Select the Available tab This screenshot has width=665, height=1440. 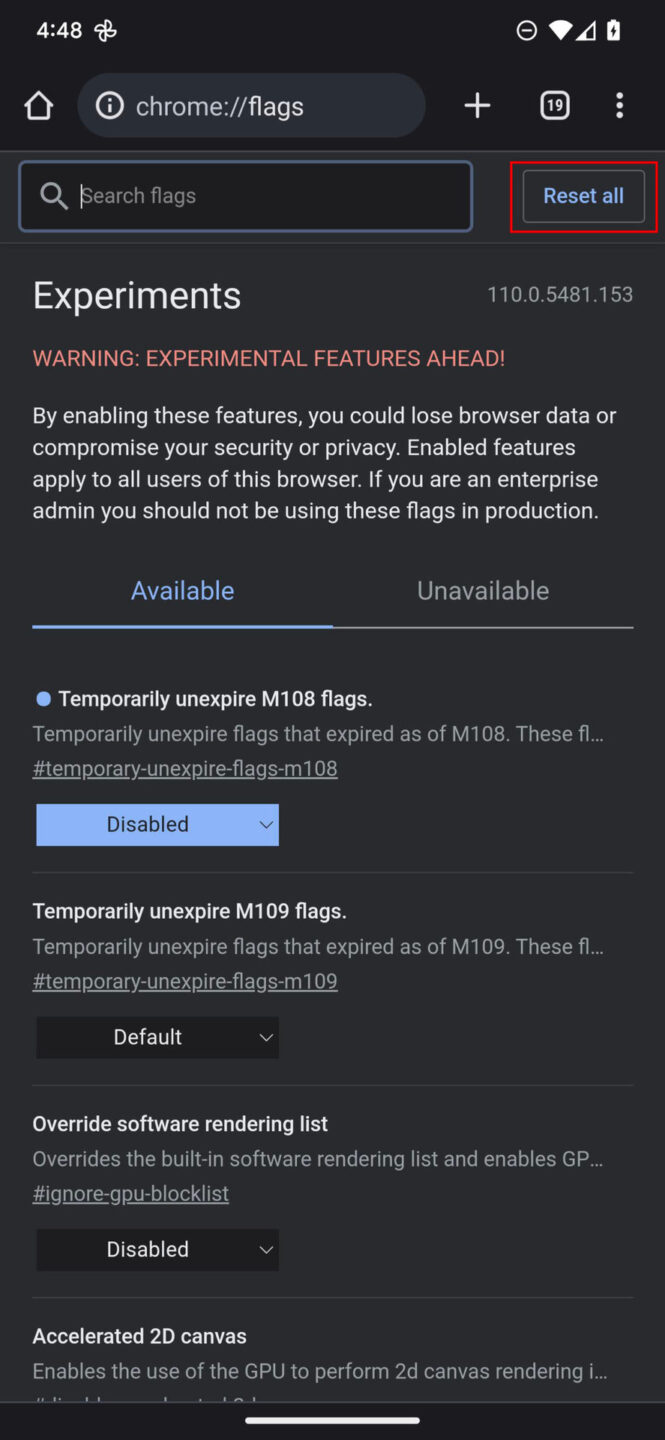point(182,590)
